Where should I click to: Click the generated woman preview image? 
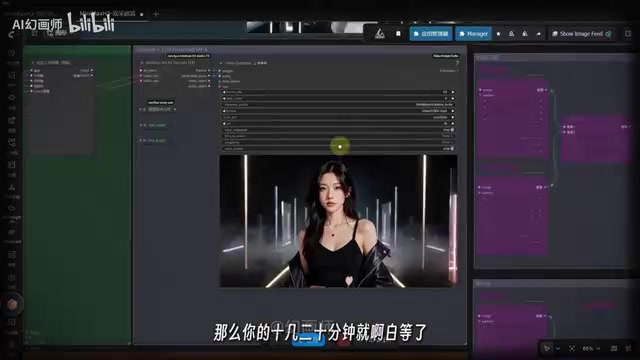[x=338, y=221]
